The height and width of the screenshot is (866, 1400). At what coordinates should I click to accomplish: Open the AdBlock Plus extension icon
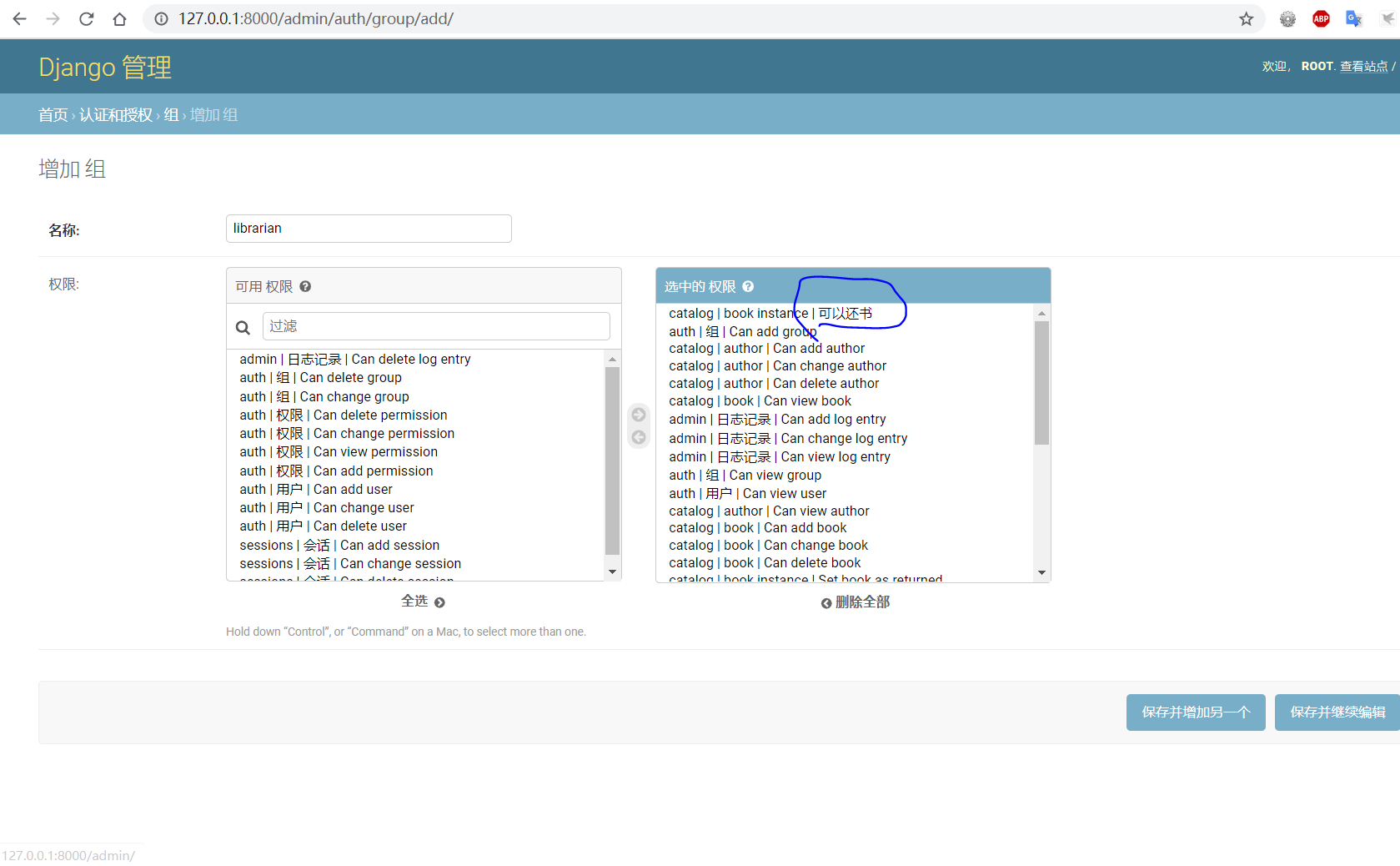pyautogui.click(x=1321, y=18)
